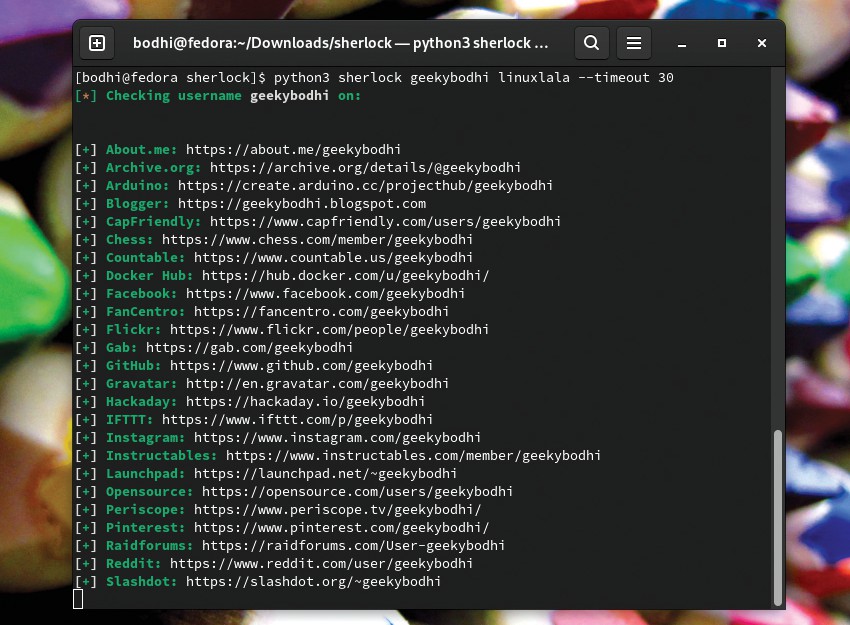Click the 'GitHub:' site label
Screen dimensions: 850x625
tap(133, 365)
